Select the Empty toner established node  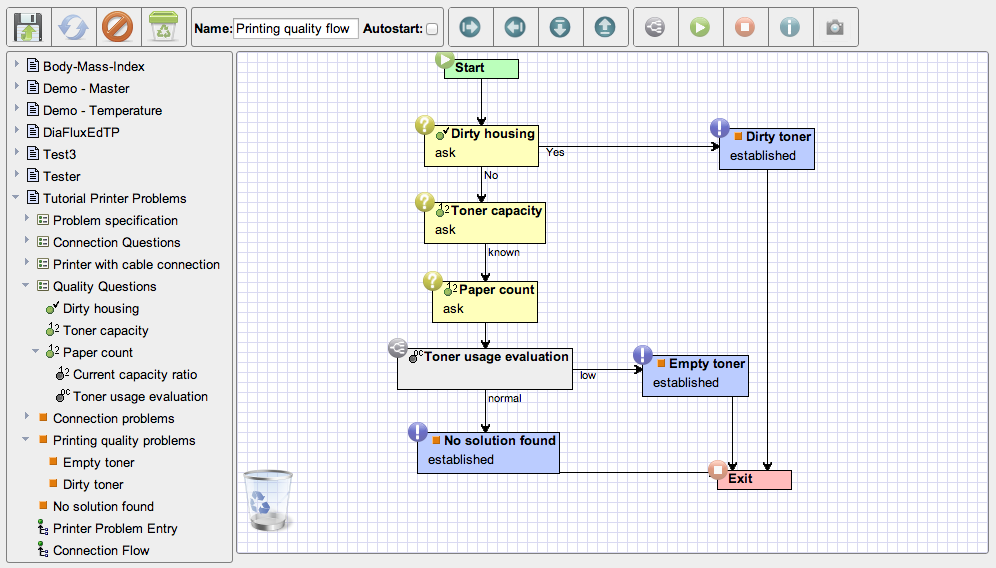click(x=696, y=375)
